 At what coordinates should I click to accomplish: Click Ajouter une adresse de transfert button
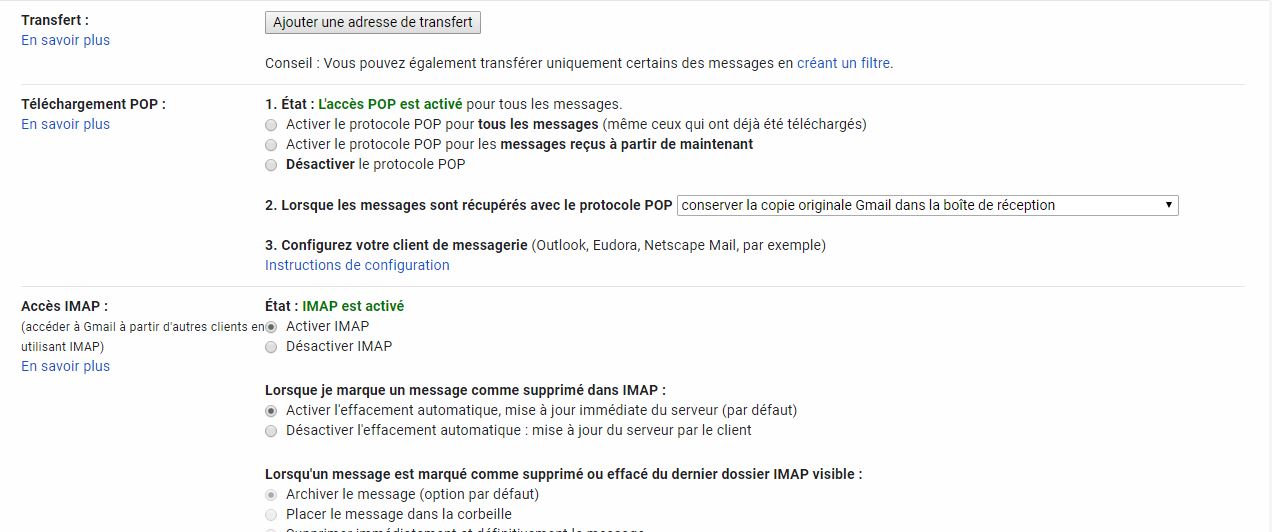pyautogui.click(x=372, y=22)
